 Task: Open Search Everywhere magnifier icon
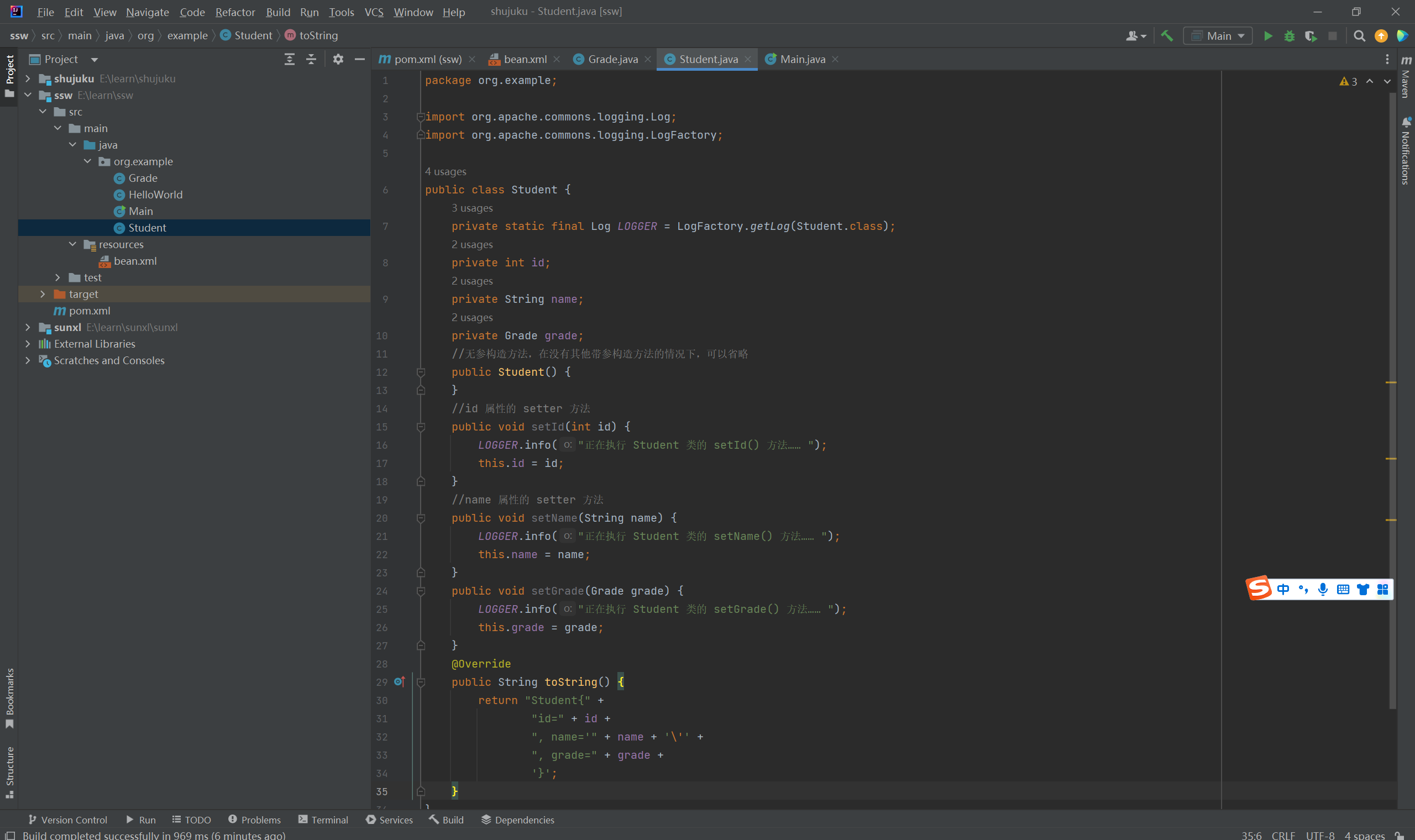point(1359,36)
